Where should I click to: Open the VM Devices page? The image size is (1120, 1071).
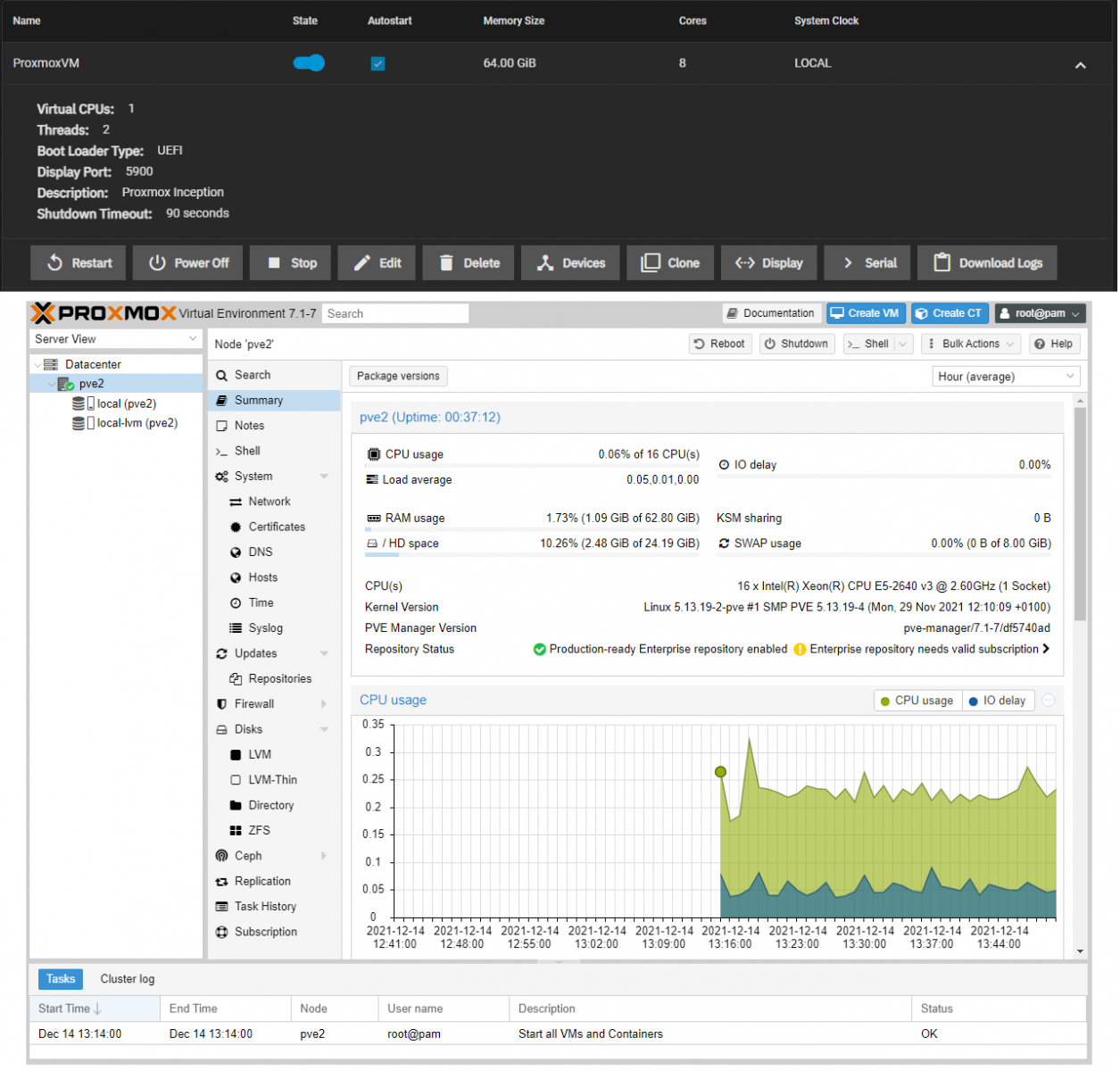click(x=571, y=263)
